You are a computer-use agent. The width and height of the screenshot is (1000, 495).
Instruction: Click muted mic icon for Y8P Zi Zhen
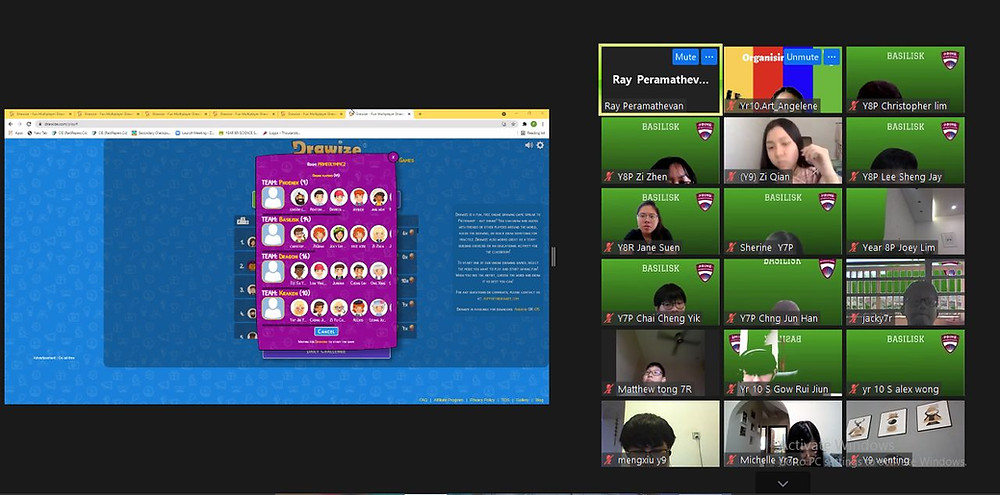coord(608,177)
